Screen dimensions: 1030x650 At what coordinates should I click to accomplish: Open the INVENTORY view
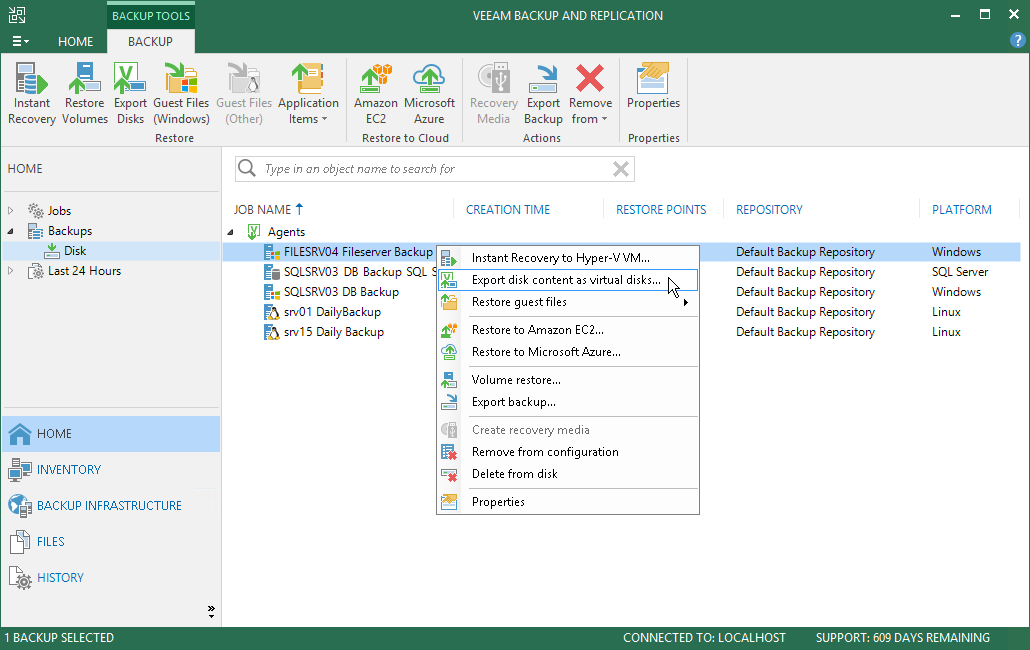pyautogui.click(x=111, y=470)
